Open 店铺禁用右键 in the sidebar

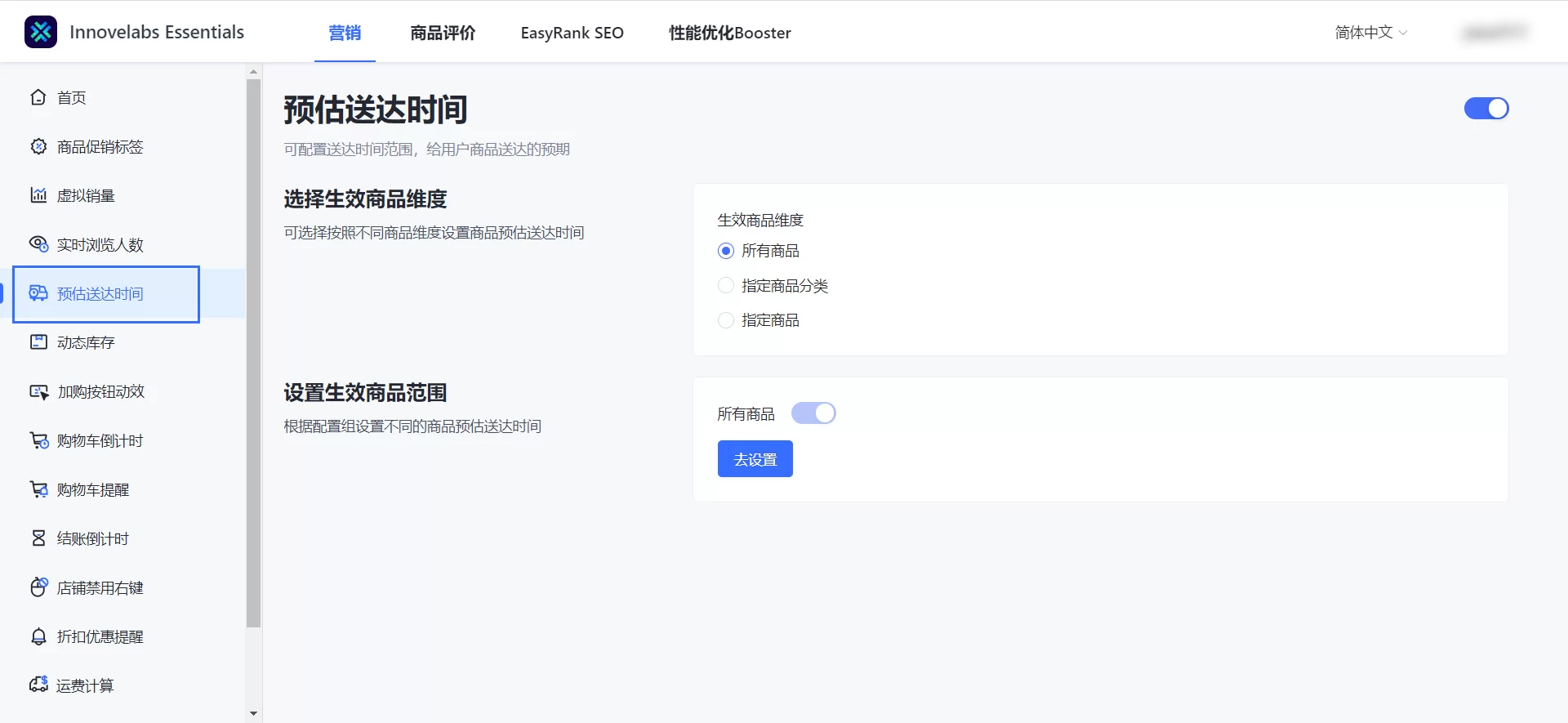[122, 587]
